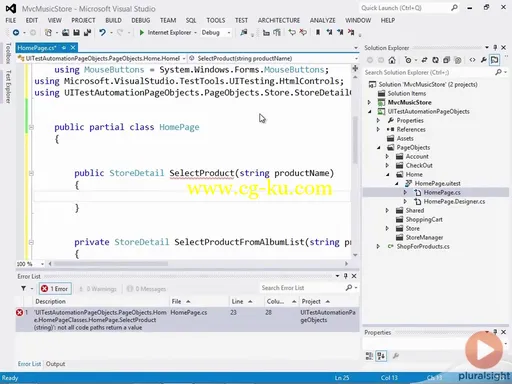Open the FILE menu
Screen dimensions: 512x384
click(10, 20)
